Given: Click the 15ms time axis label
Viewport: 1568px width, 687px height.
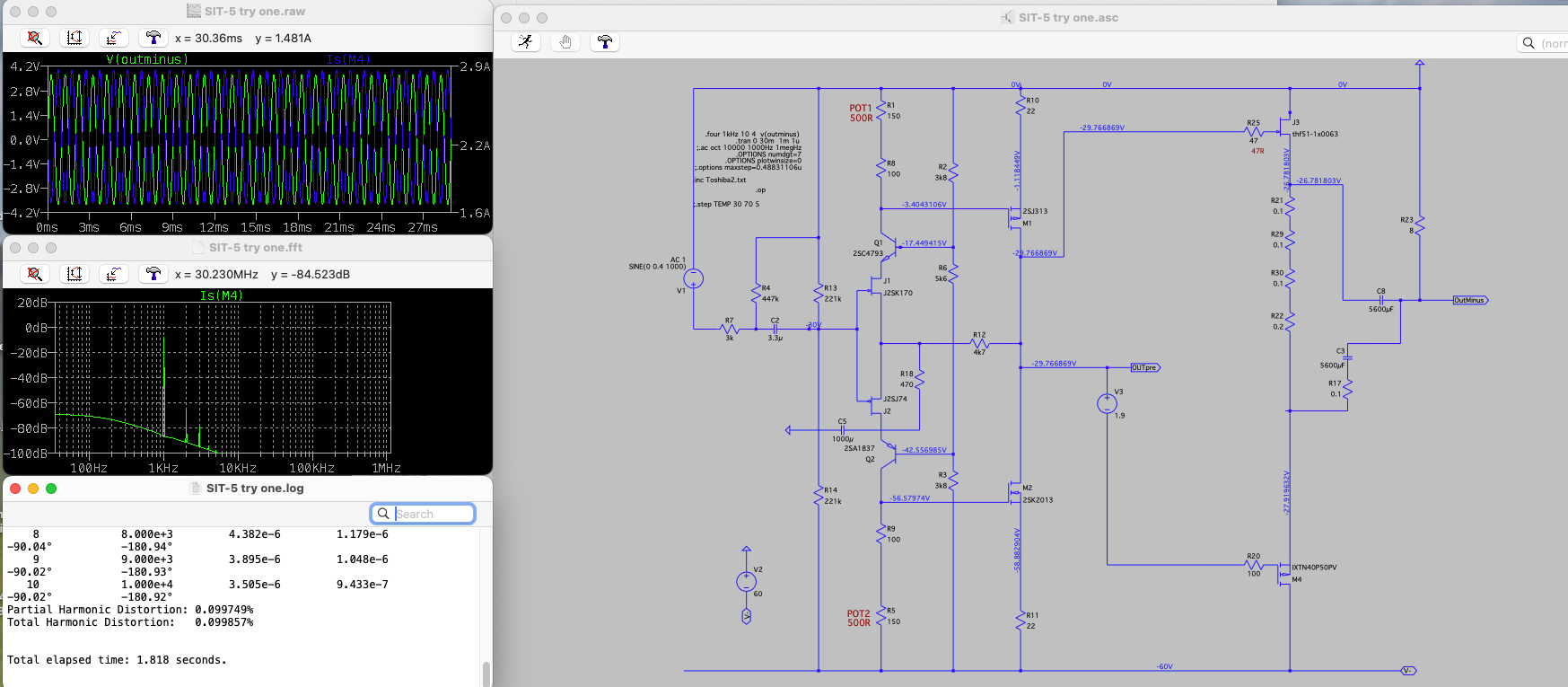Looking at the screenshot, I should pos(256,227).
